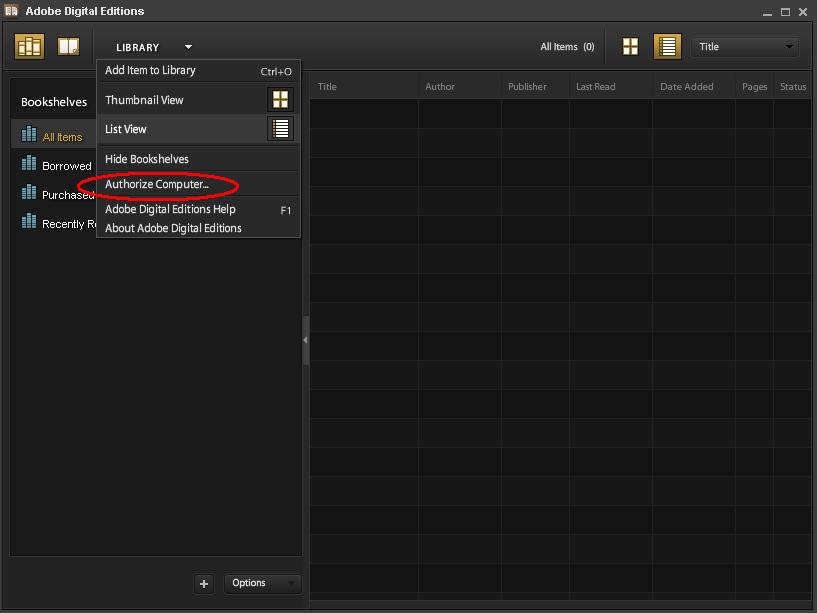Viewport: 817px width, 613px height.
Task: Open Adobe Digital Editions Help
Action: click(x=199, y=209)
